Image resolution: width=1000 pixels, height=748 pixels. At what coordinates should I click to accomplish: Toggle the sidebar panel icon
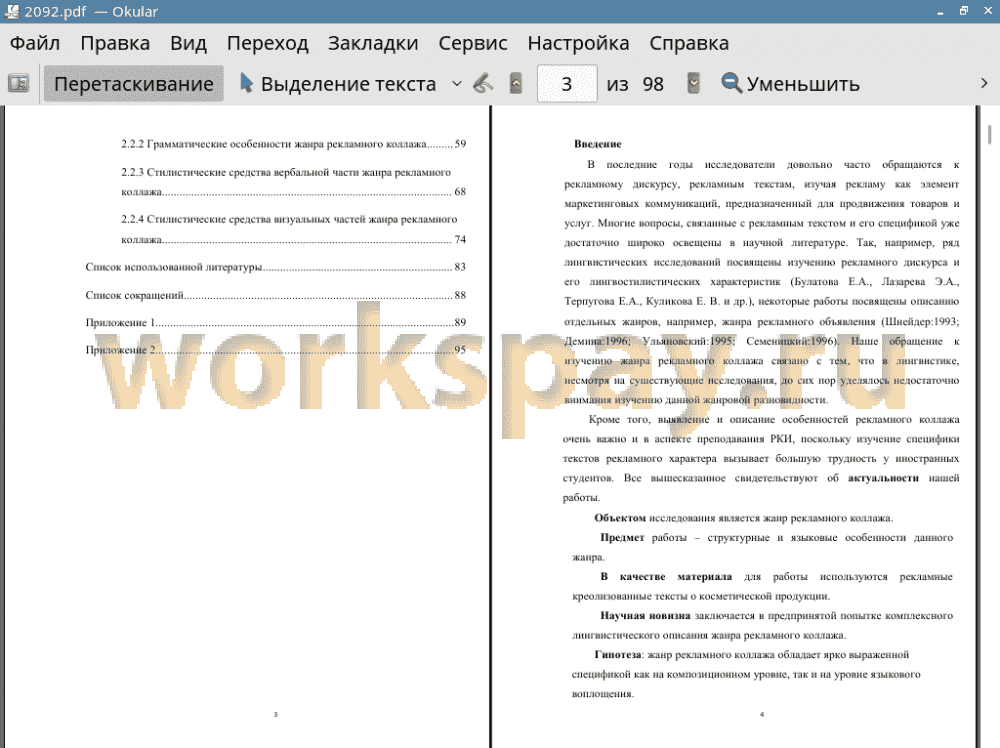(18, 84)
